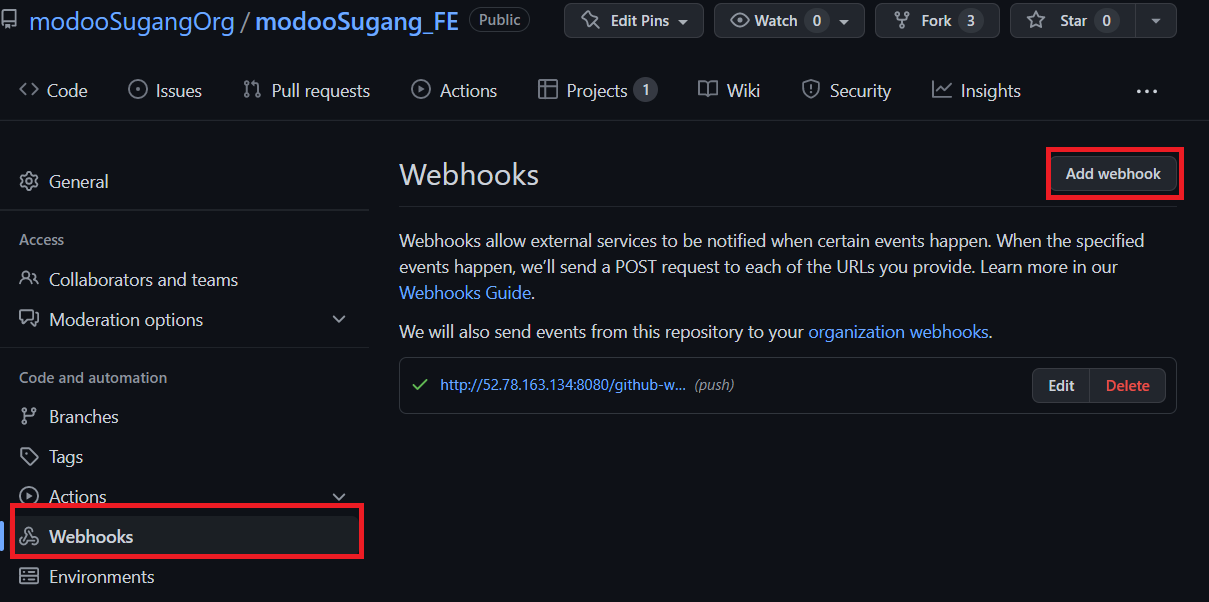Delete the 52.78.163.134 webhook
Viewport: 1209px width, 602px height.
tap(1128, 386)
